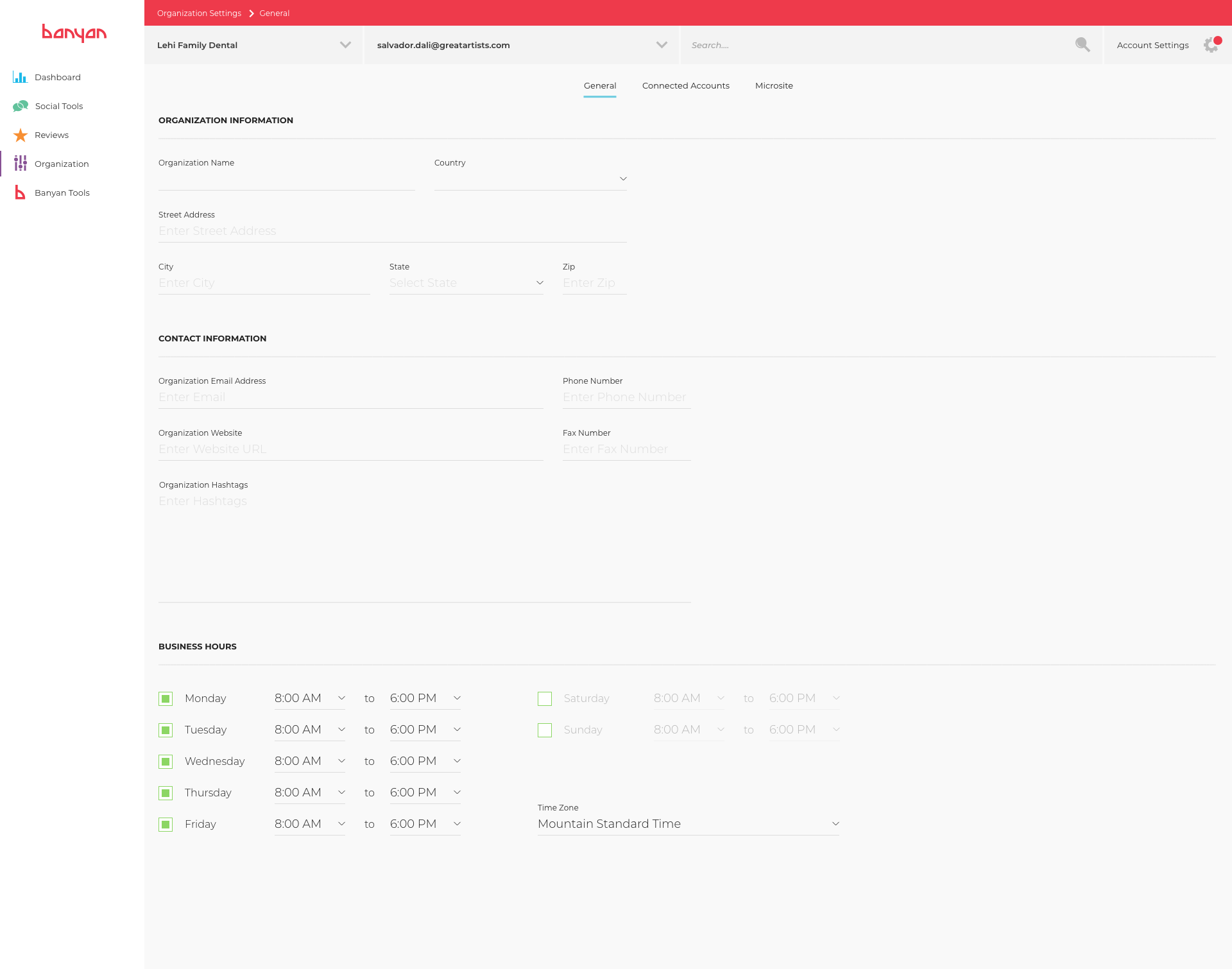Click the search magnifier icon
The height and width of the screenshot is (969, 1232).
pos(1082,45)
